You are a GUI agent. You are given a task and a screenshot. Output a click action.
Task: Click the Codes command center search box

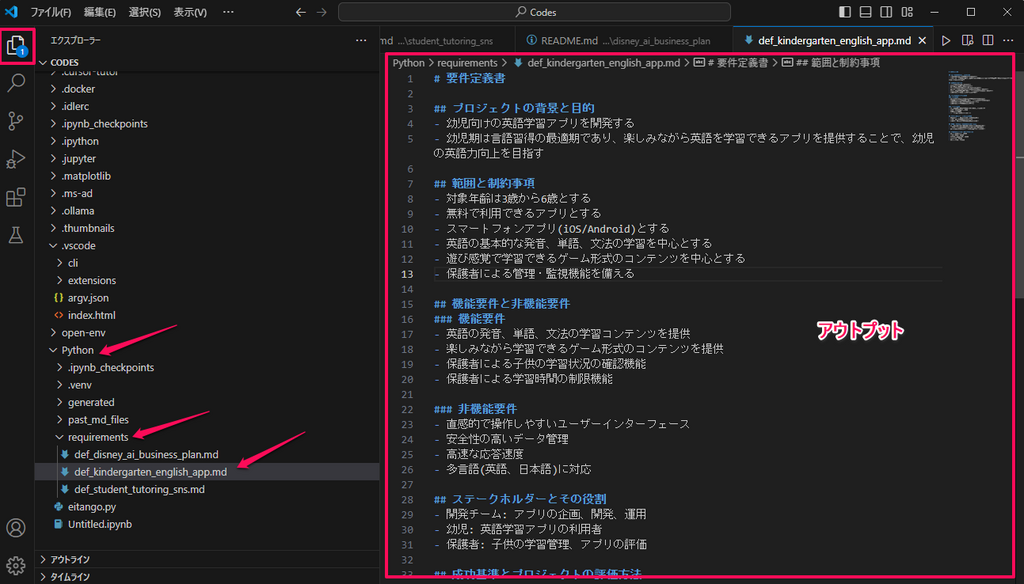click(x=534, y=12)
